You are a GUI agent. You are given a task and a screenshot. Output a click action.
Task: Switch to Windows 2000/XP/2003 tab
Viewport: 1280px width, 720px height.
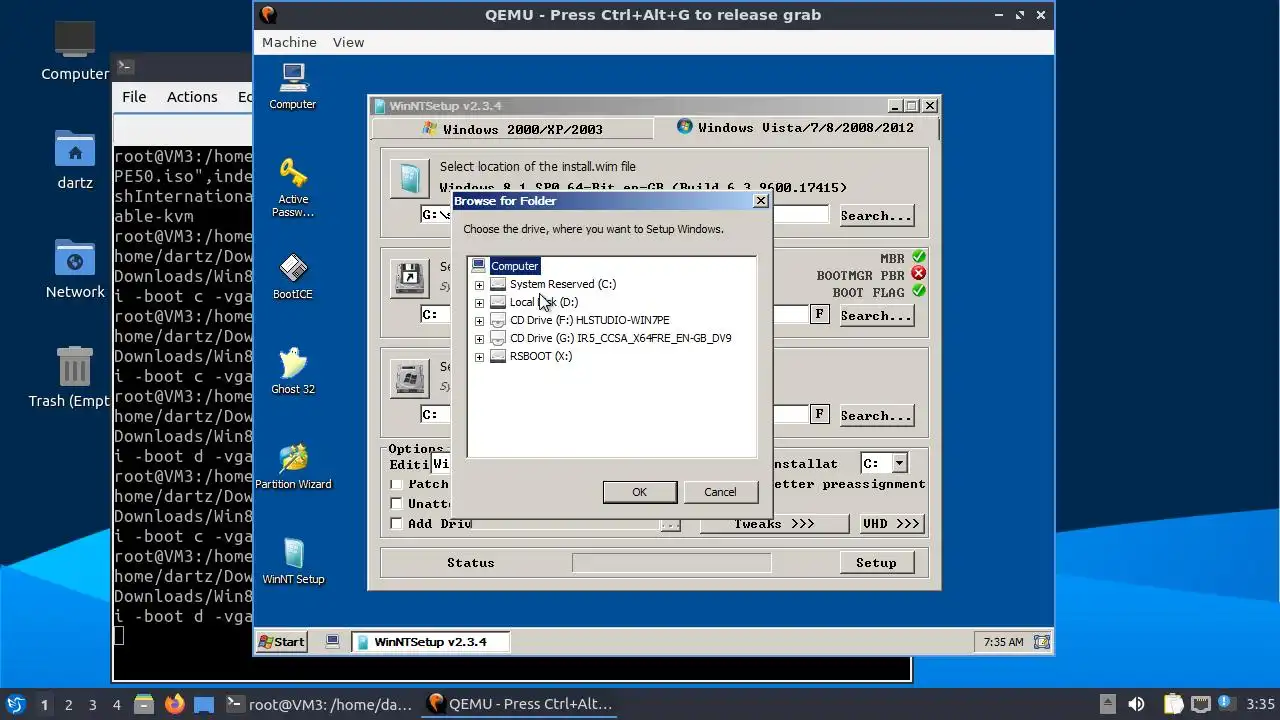coord(512,129)
